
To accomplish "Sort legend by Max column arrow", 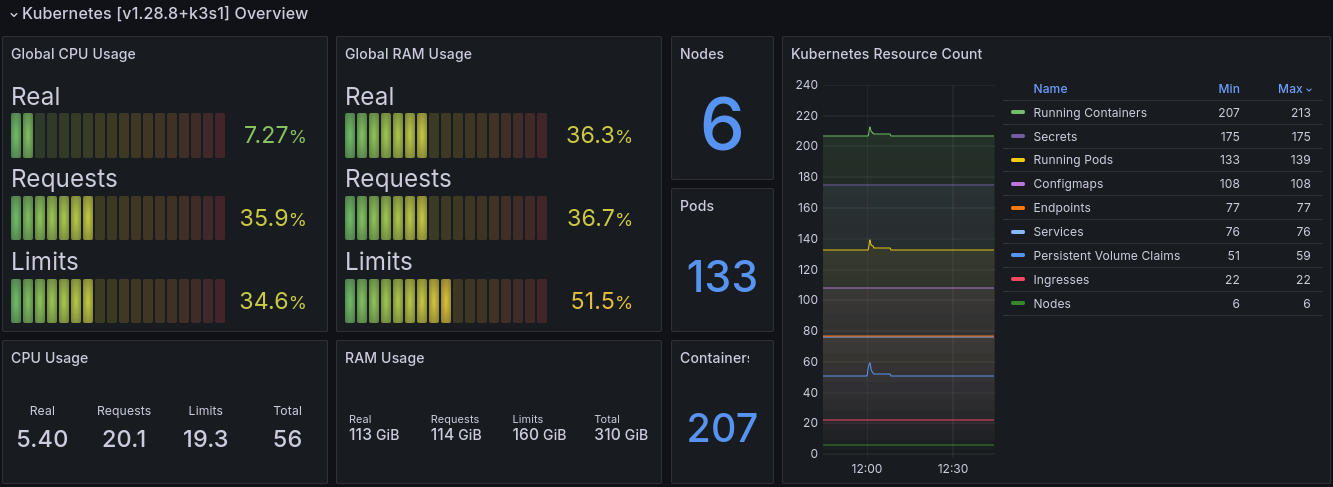I will [1308, 90].
